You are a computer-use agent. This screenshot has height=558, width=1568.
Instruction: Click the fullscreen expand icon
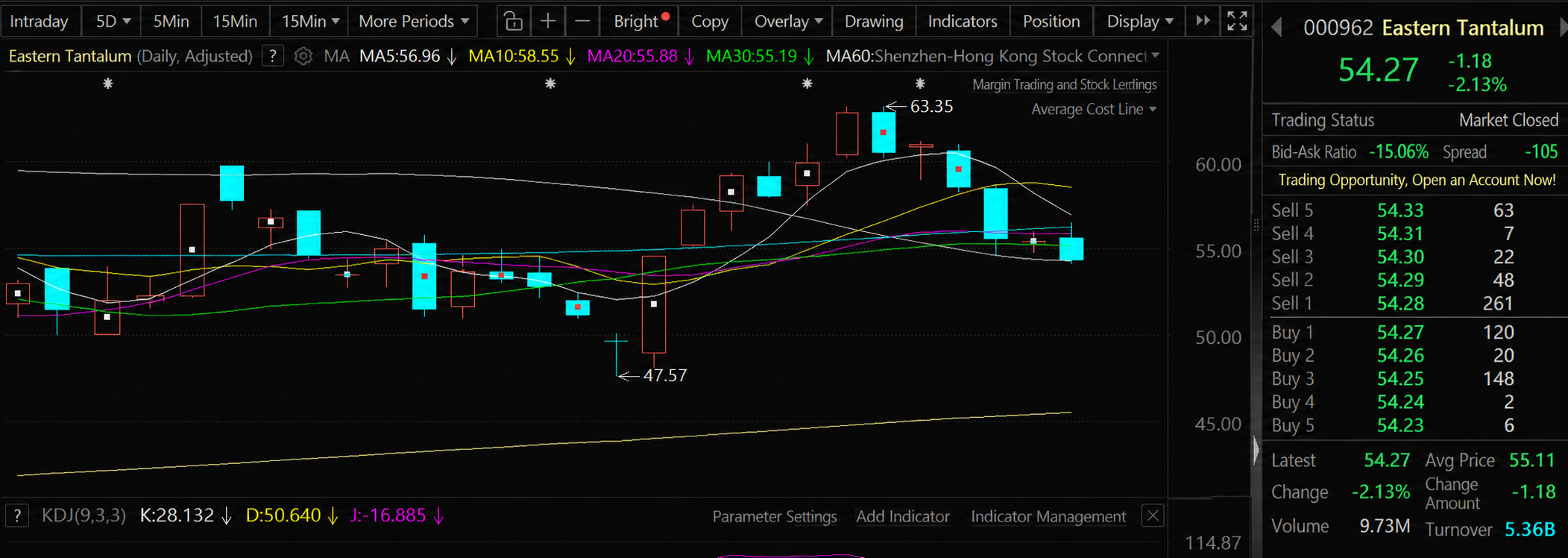1237,21
